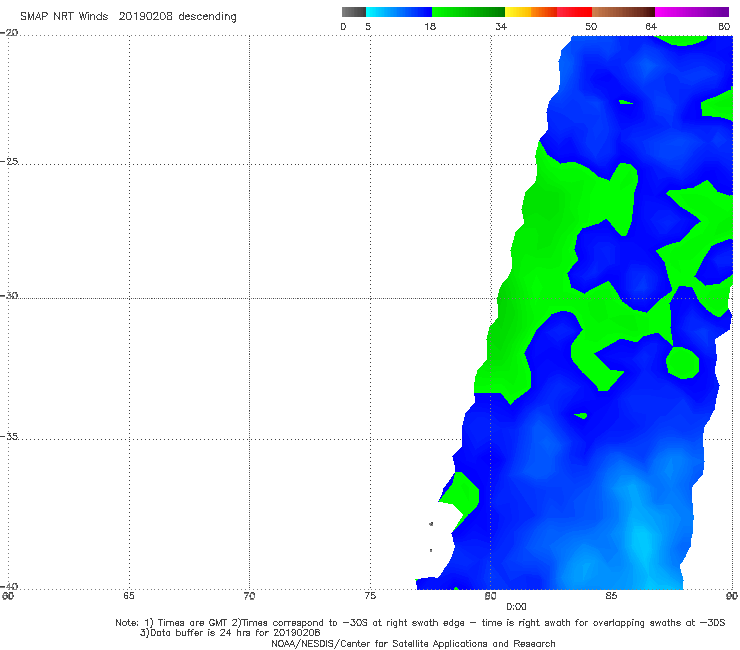740x650 pixels.
Task: Click the latitude label '-25'
Action: pyautogui.click(x=9, y=161)
